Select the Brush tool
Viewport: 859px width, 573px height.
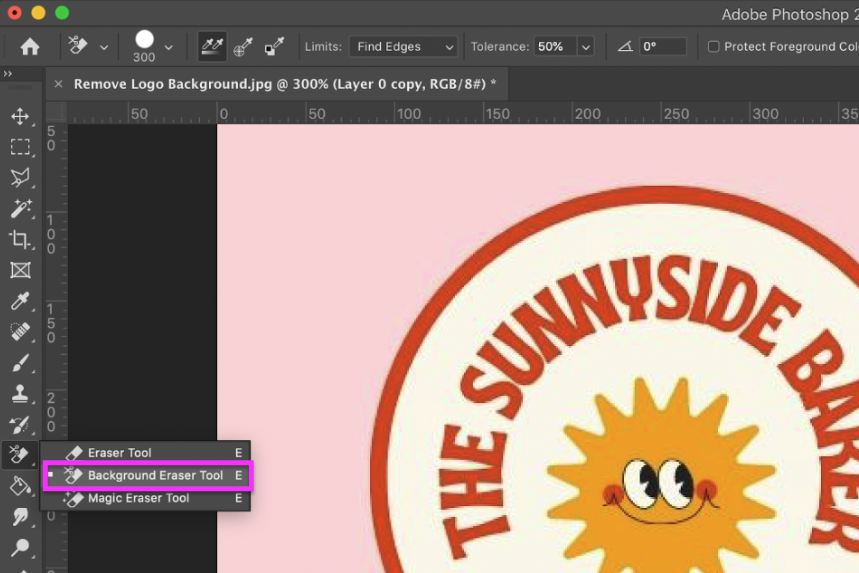click(x=20, y=363)
